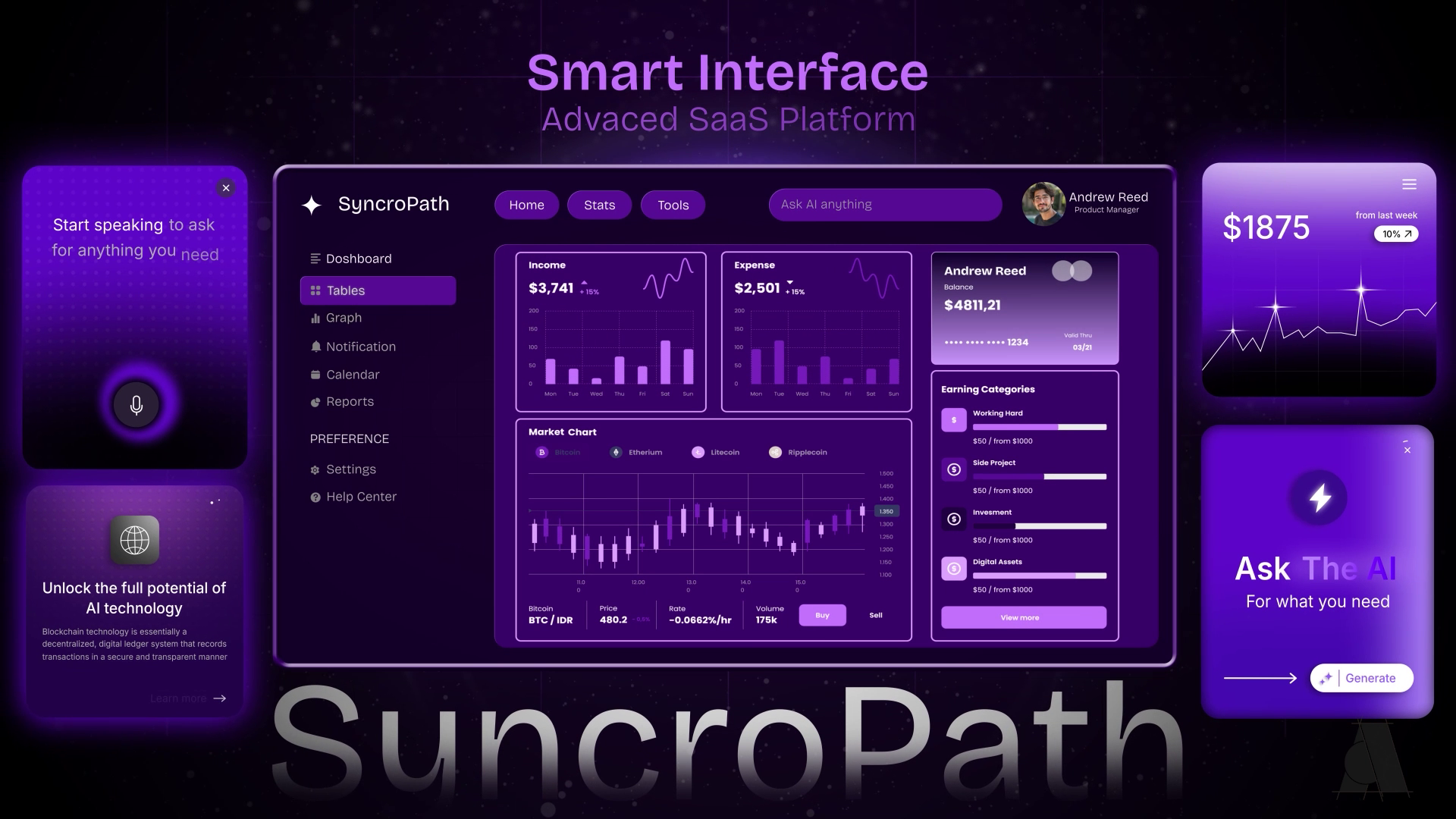Close the Ask The AI card
This screenshot has height=819, width=1456.
pyautogui.click(x=1407, y=450)
